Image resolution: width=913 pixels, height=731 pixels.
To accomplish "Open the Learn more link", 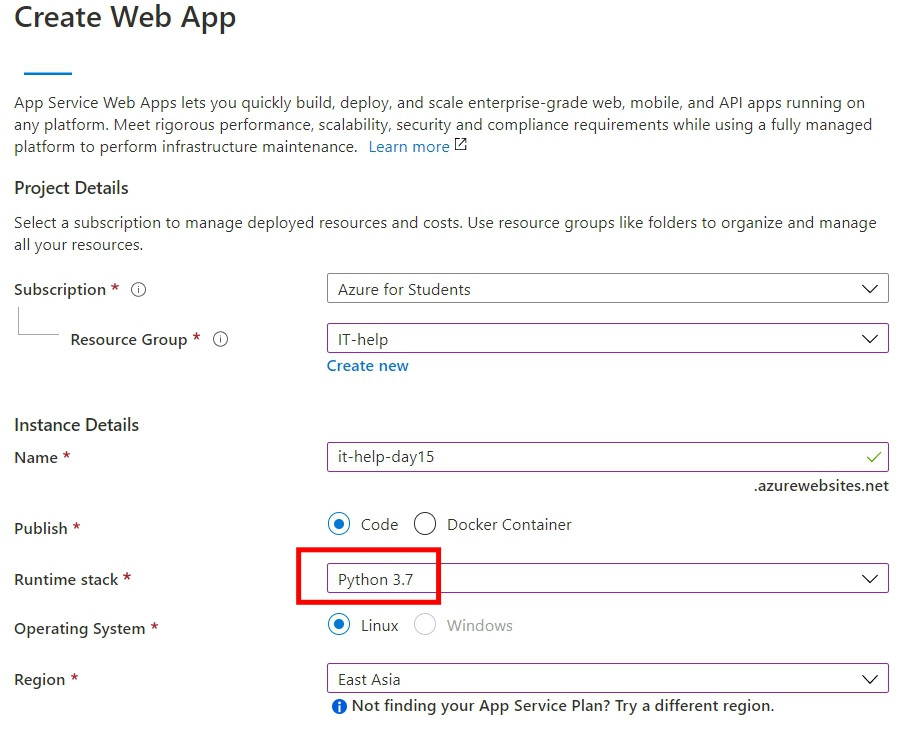I will (x=408, y=146).
